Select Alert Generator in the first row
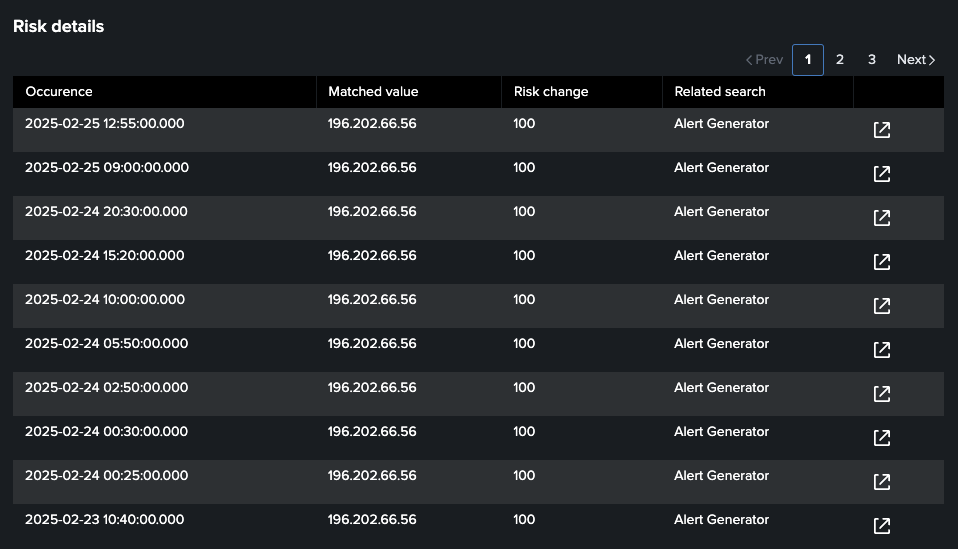 pyautogui.click(x=721, y=124)
